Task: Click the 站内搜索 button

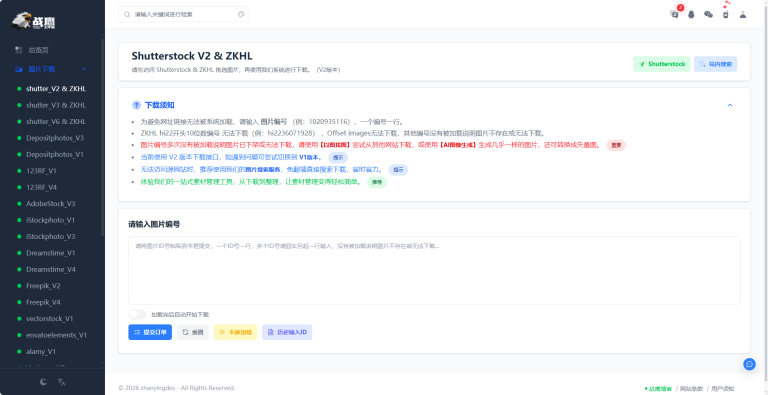Action: coord(715,64)
